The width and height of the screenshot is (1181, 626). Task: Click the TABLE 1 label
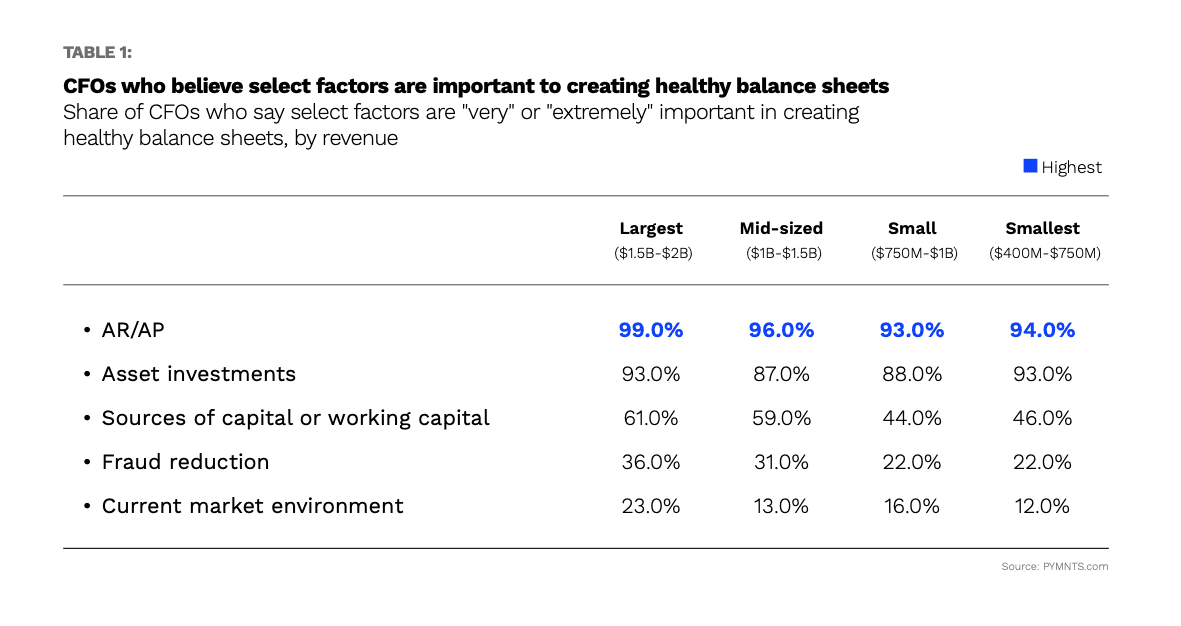coord(97,53)
